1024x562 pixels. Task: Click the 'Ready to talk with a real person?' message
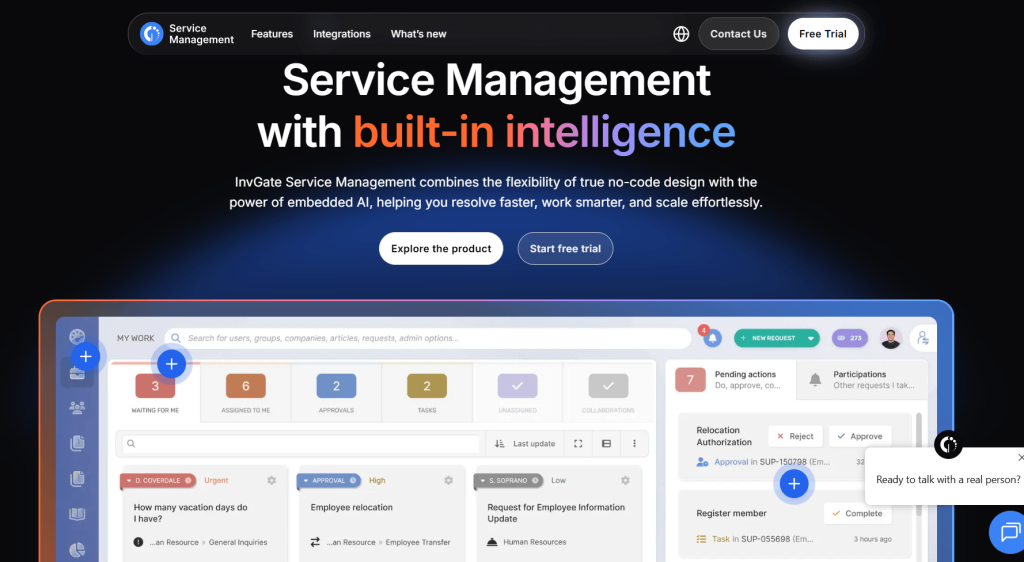coord(948,480)
